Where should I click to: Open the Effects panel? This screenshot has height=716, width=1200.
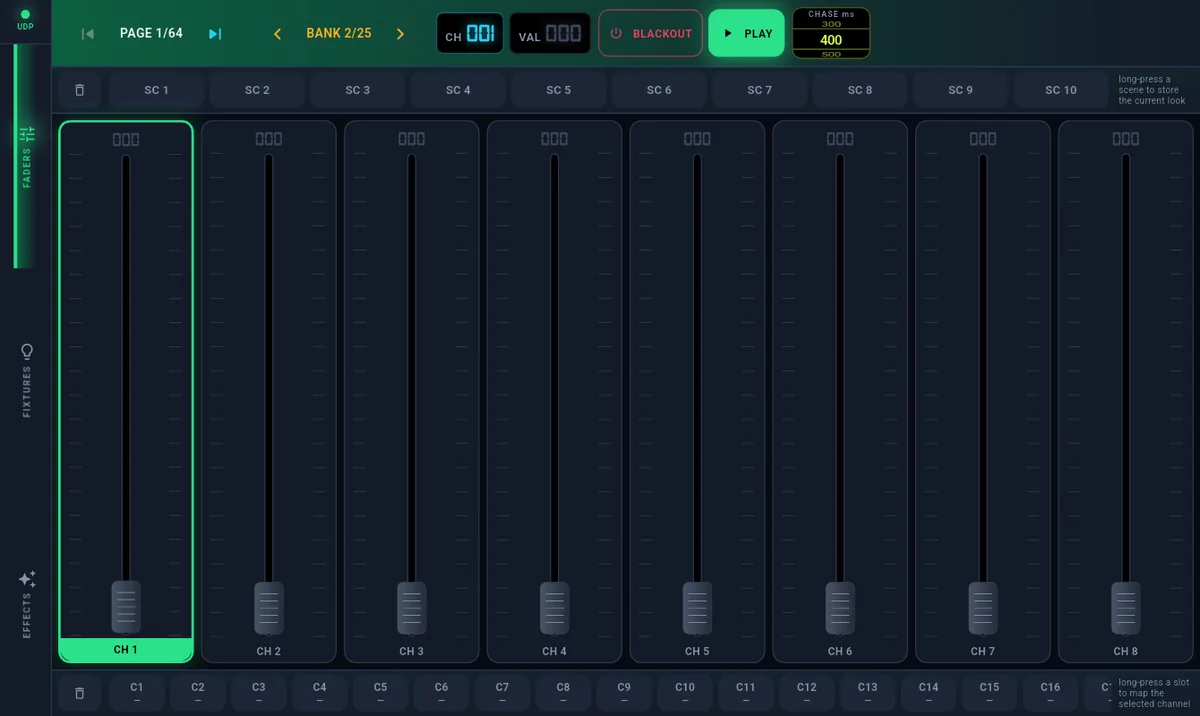coord(27,604)
